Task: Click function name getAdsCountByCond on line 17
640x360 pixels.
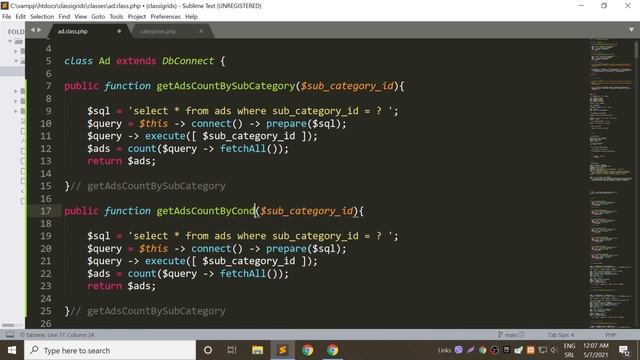Action: point(206,211)
